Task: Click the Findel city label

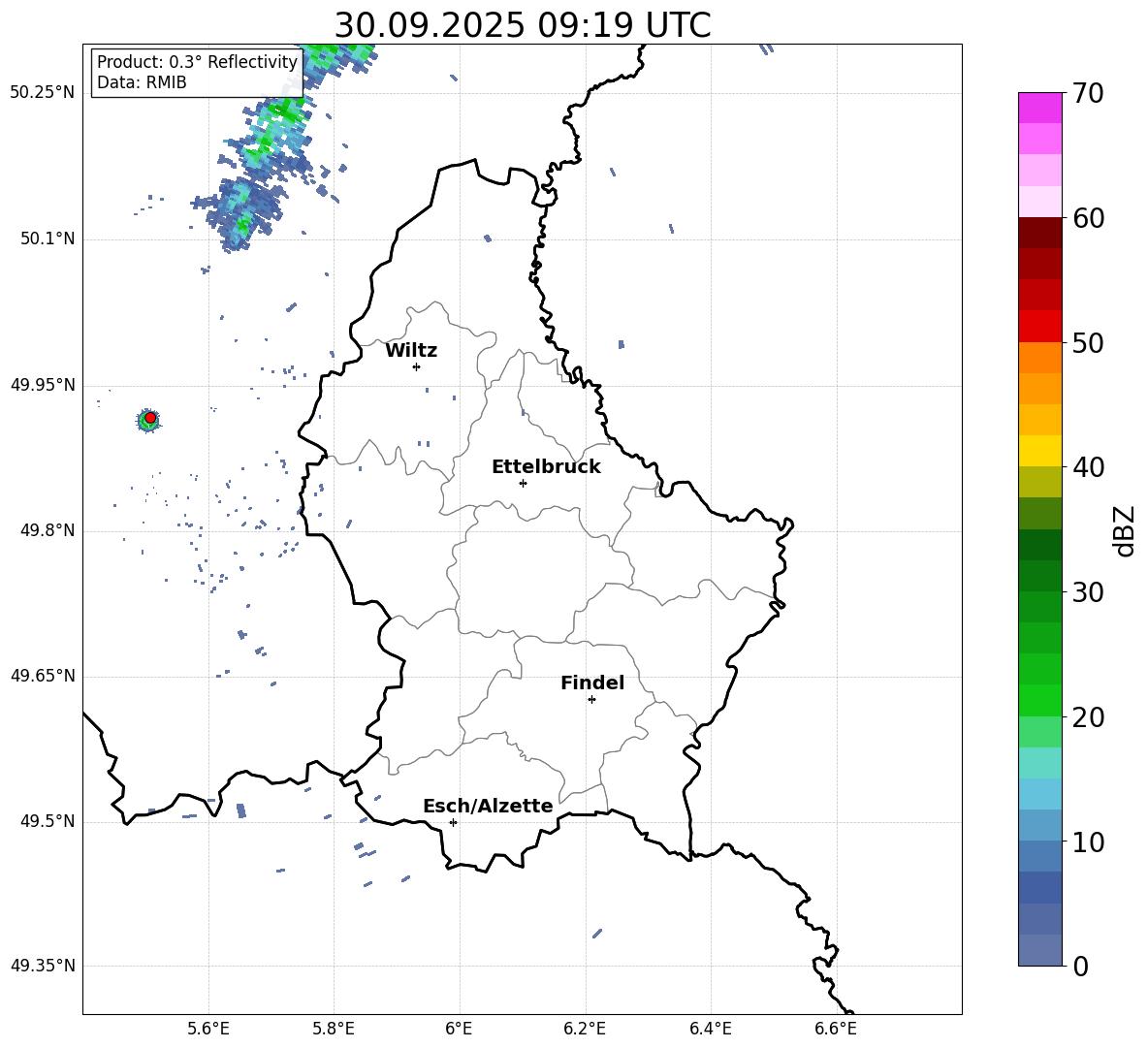Action: [592, 683]
